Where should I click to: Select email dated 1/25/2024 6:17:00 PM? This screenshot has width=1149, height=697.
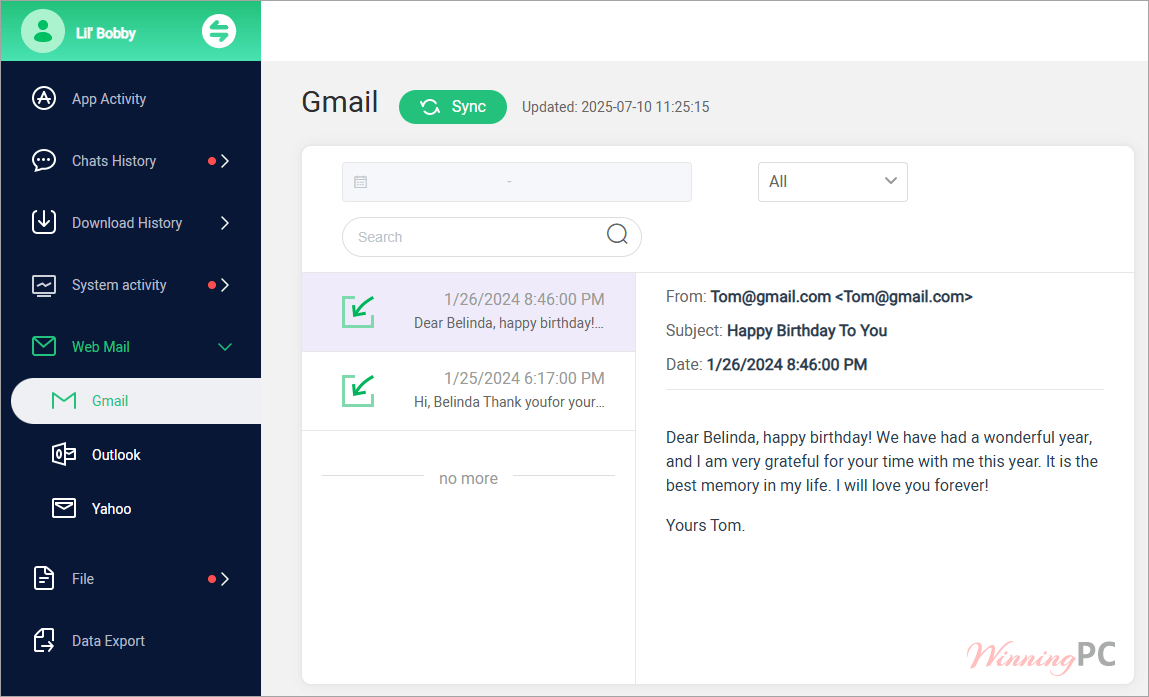[x=468, y=391]
